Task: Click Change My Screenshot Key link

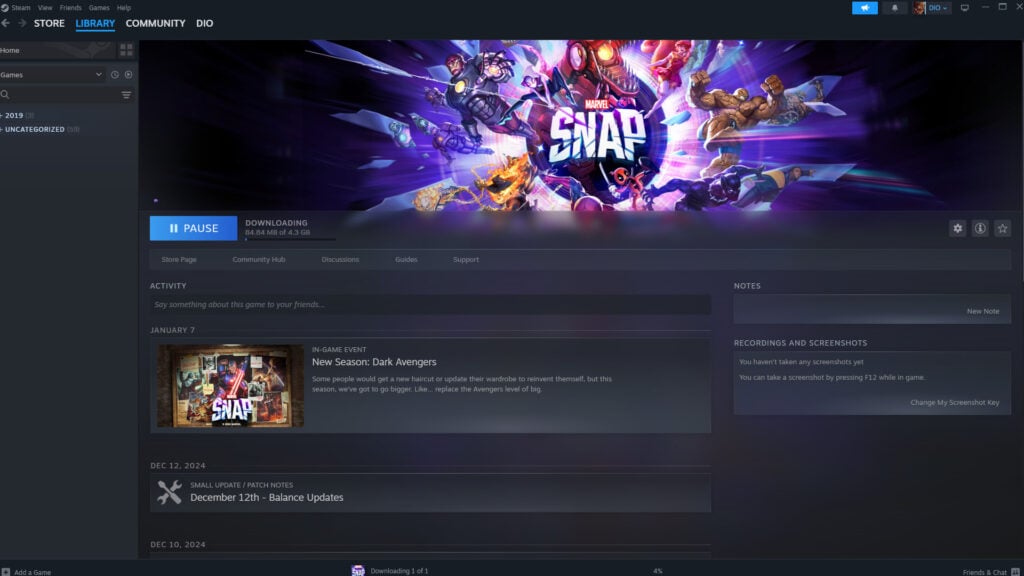Action: (x=955, y=401)
